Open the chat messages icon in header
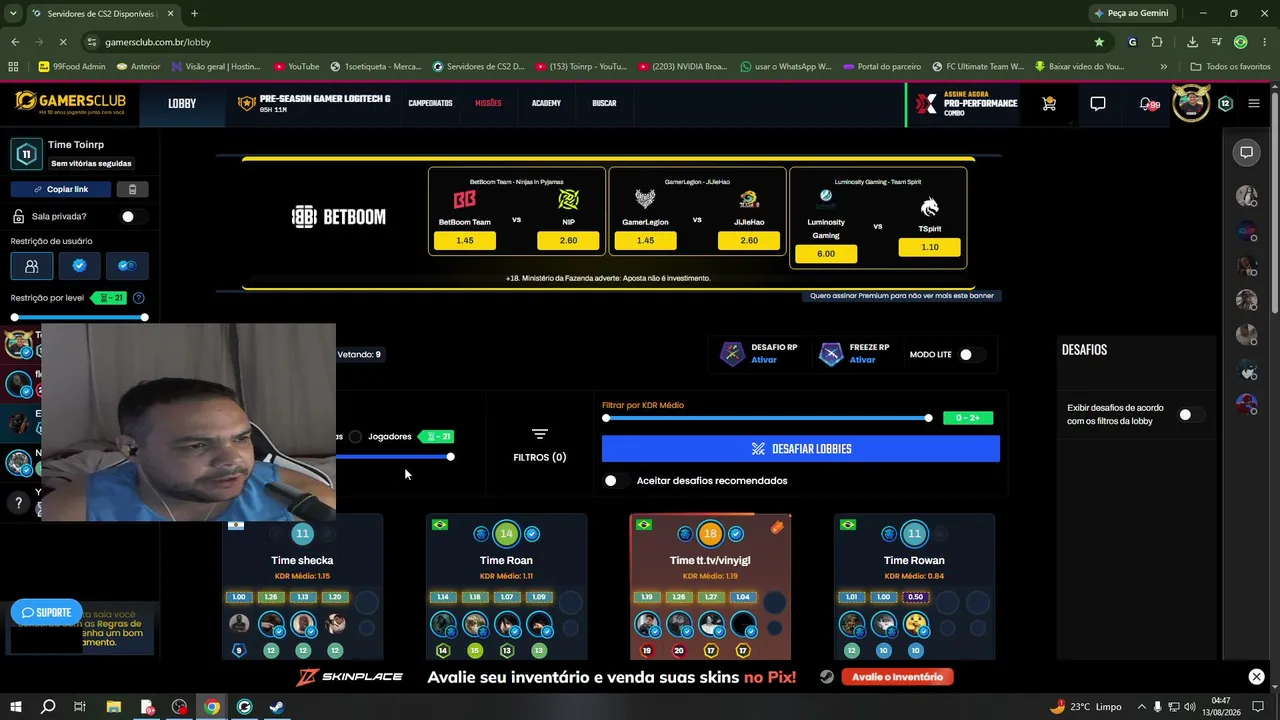 coord(1098,103)
